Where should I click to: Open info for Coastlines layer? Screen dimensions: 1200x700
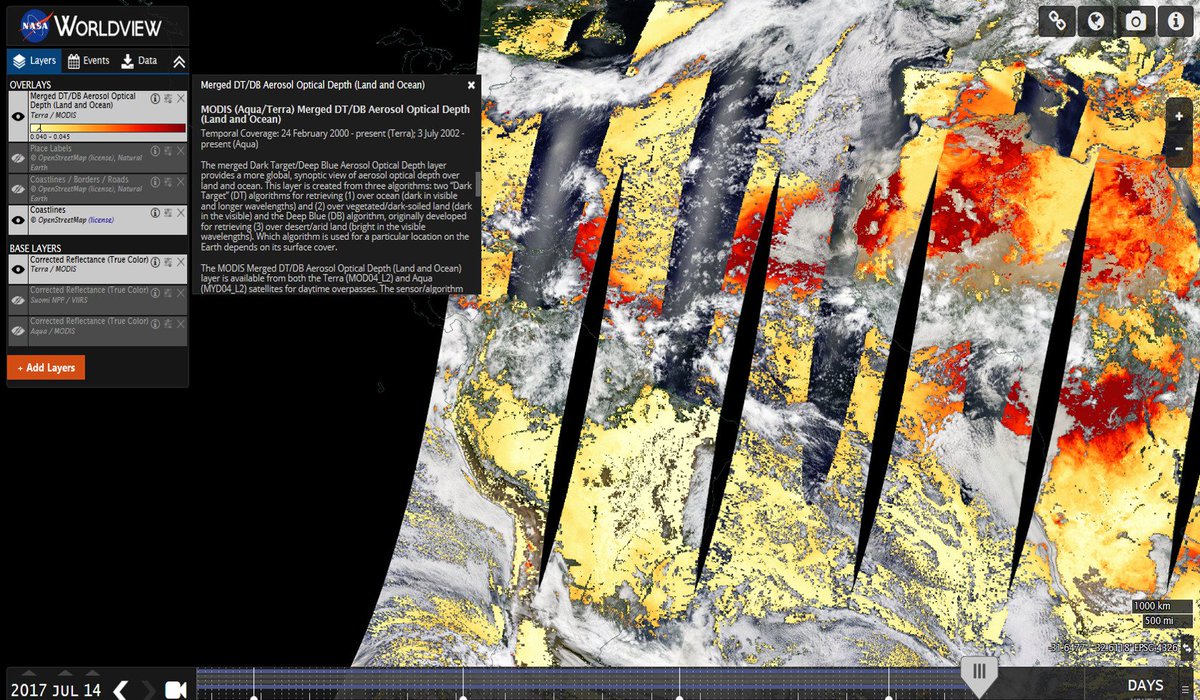(155, 212)
